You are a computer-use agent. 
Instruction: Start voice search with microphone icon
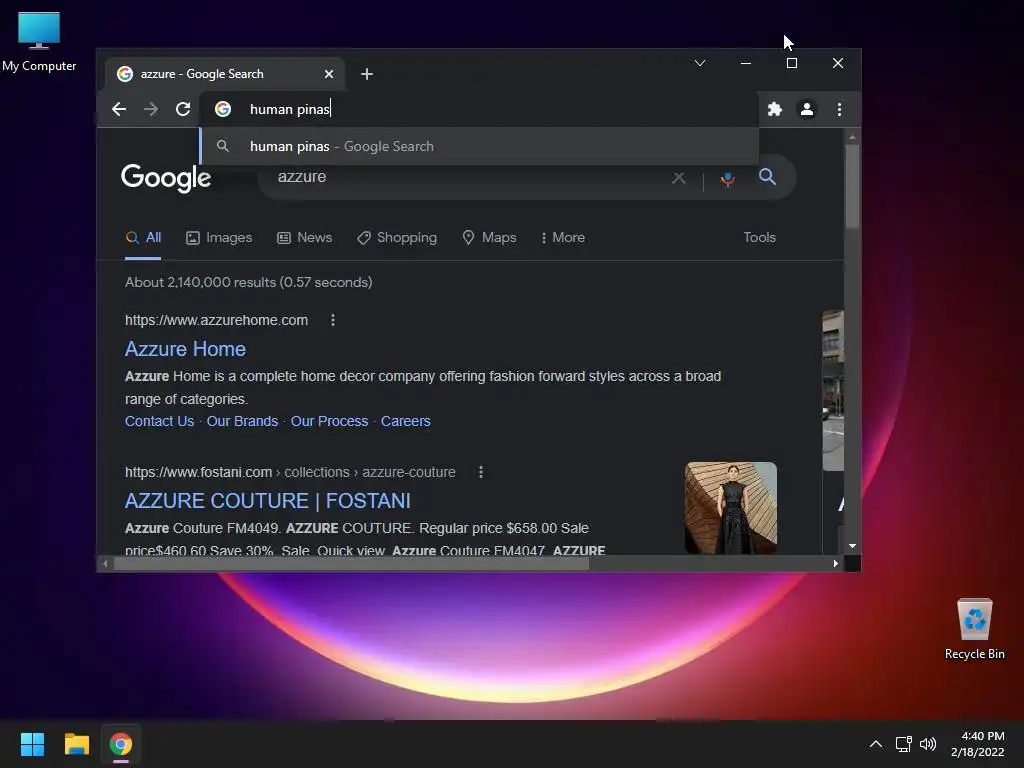[728, 178]
